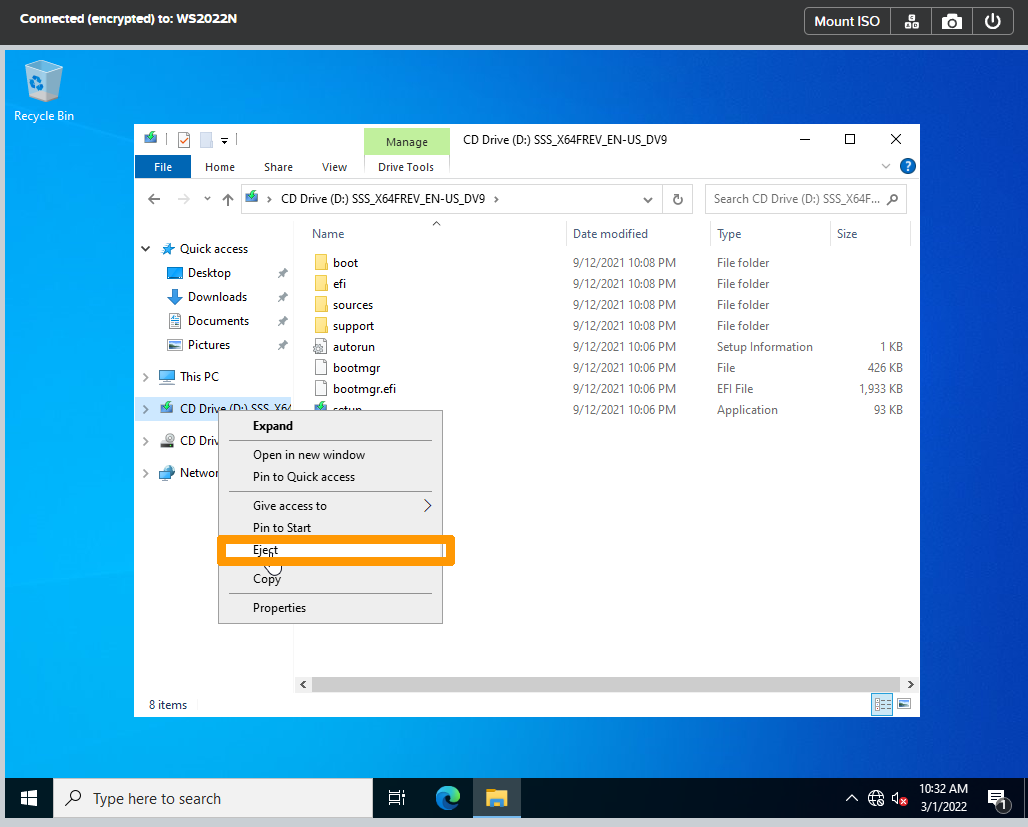Image resolution: width=1028 pixels, height=827 pixels.
Task: Click the muted speaker tray icon
Action: coord(899,798)
